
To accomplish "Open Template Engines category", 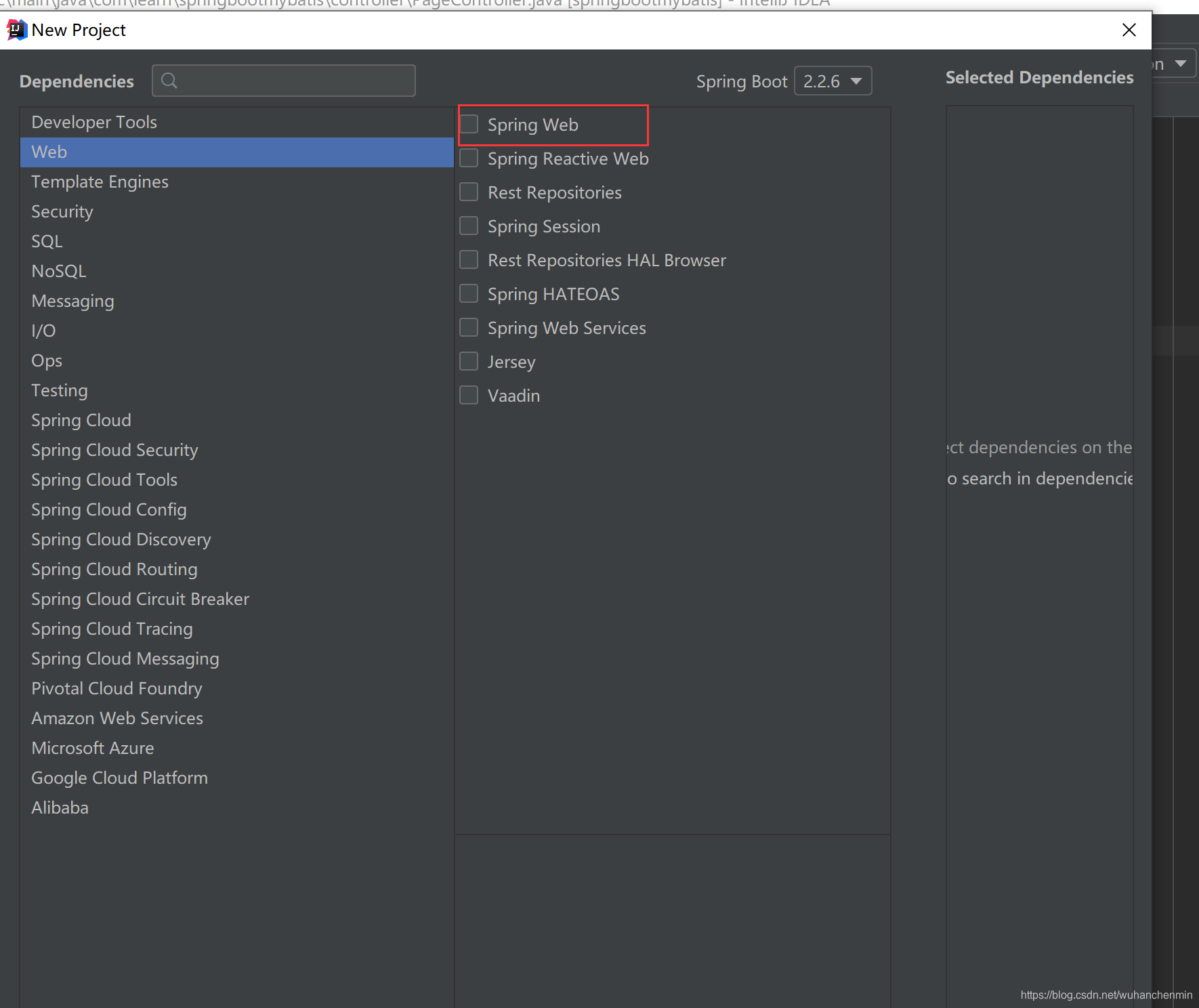I will coord(237,182).
